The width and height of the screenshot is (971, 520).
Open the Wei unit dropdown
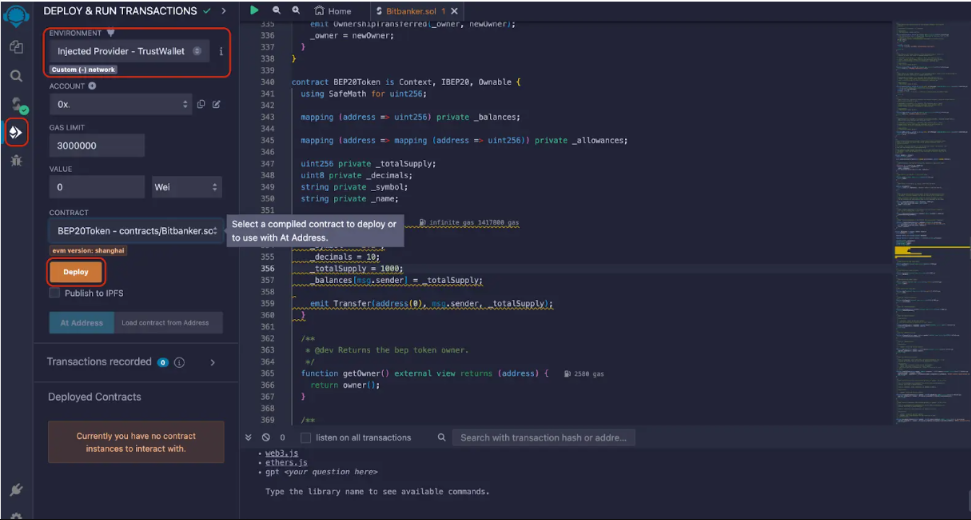(187, 187)
